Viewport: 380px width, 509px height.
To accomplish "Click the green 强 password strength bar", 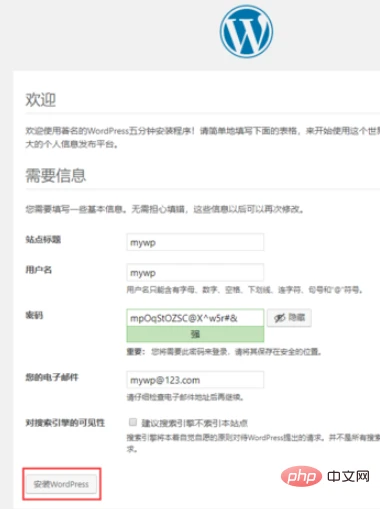I will click(195, 334).
